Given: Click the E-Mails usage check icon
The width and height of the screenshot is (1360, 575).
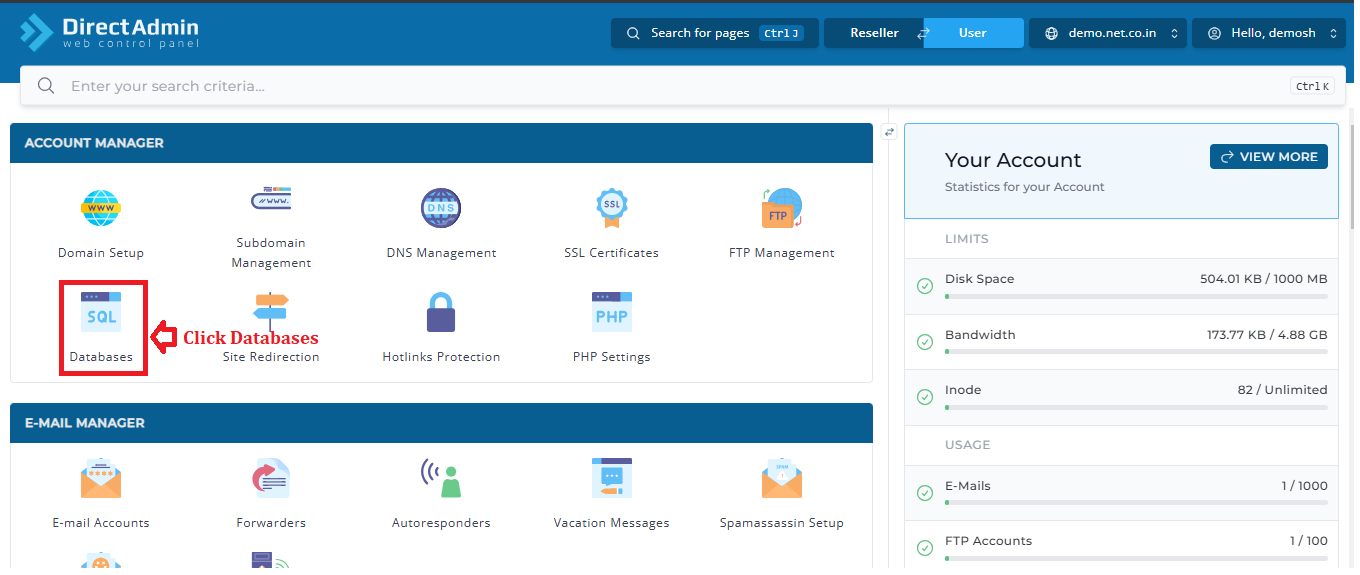Looking at the screenshot, I should [925, 493].
